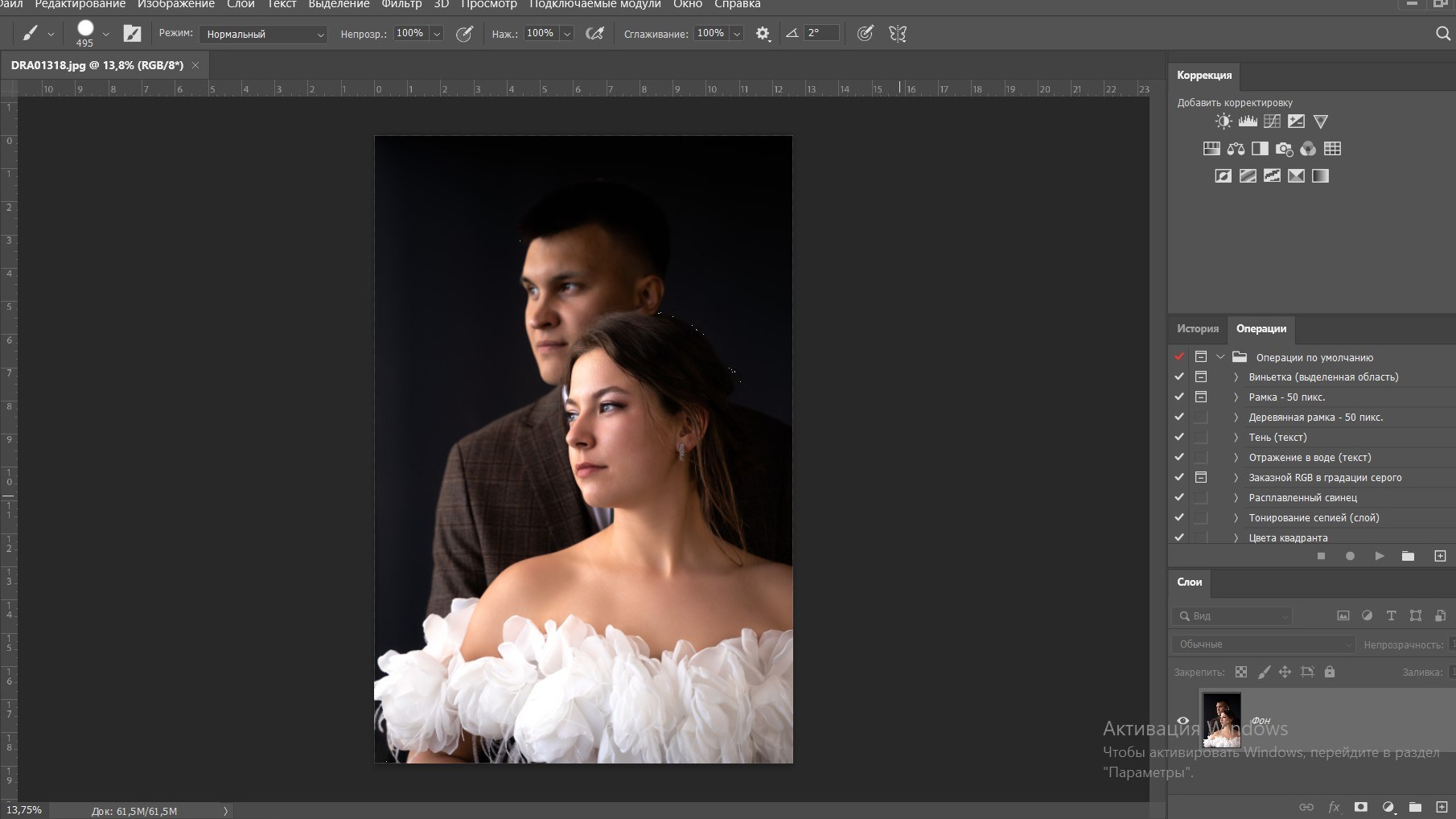This screenshot has height=819, width=1456.
Task: Open the opacity Непрозр. dropdown arrow
Action: (437, 34)
